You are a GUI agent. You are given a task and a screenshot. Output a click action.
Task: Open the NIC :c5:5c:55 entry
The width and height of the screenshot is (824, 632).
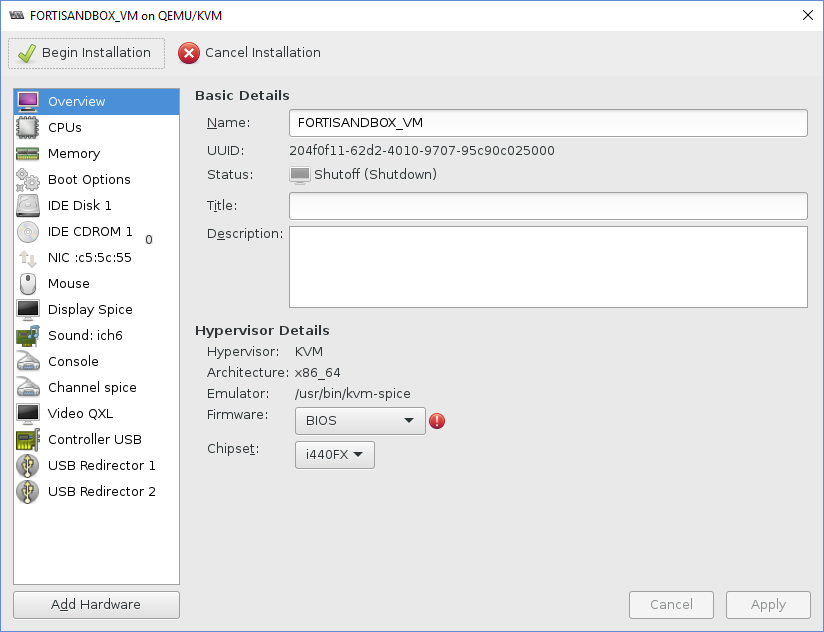(97, 257)
